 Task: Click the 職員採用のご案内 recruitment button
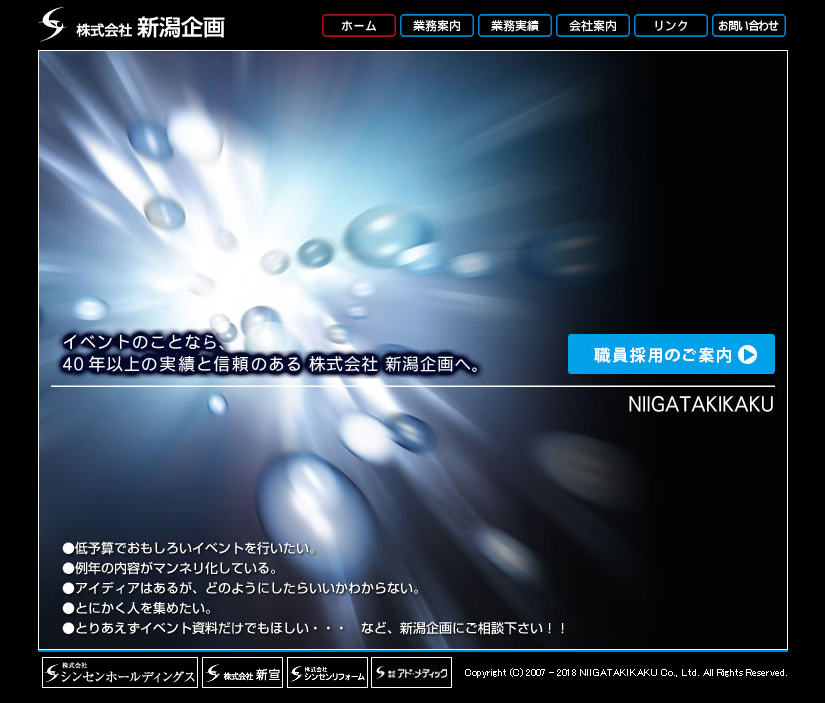[x=671, y=354]
